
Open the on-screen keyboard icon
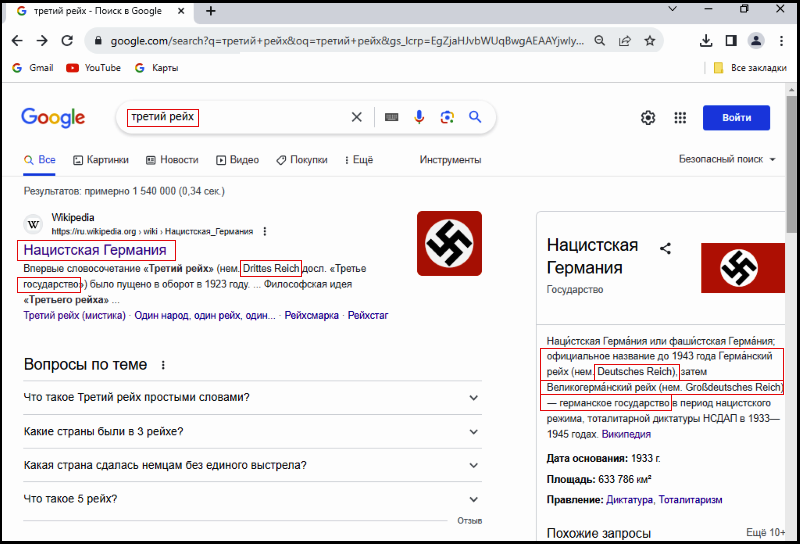click(x=391, y=117)
